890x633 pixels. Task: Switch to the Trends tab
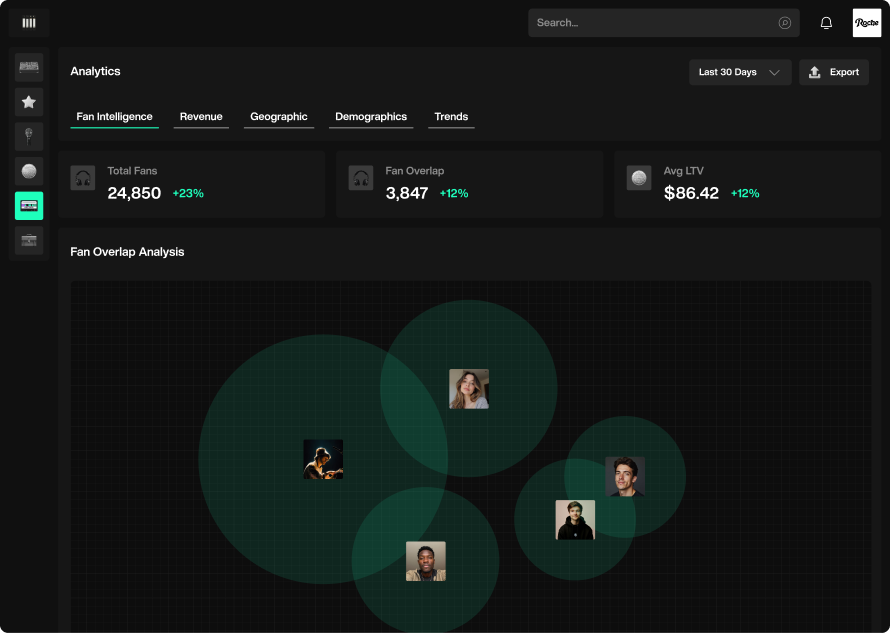click(451, 117)
